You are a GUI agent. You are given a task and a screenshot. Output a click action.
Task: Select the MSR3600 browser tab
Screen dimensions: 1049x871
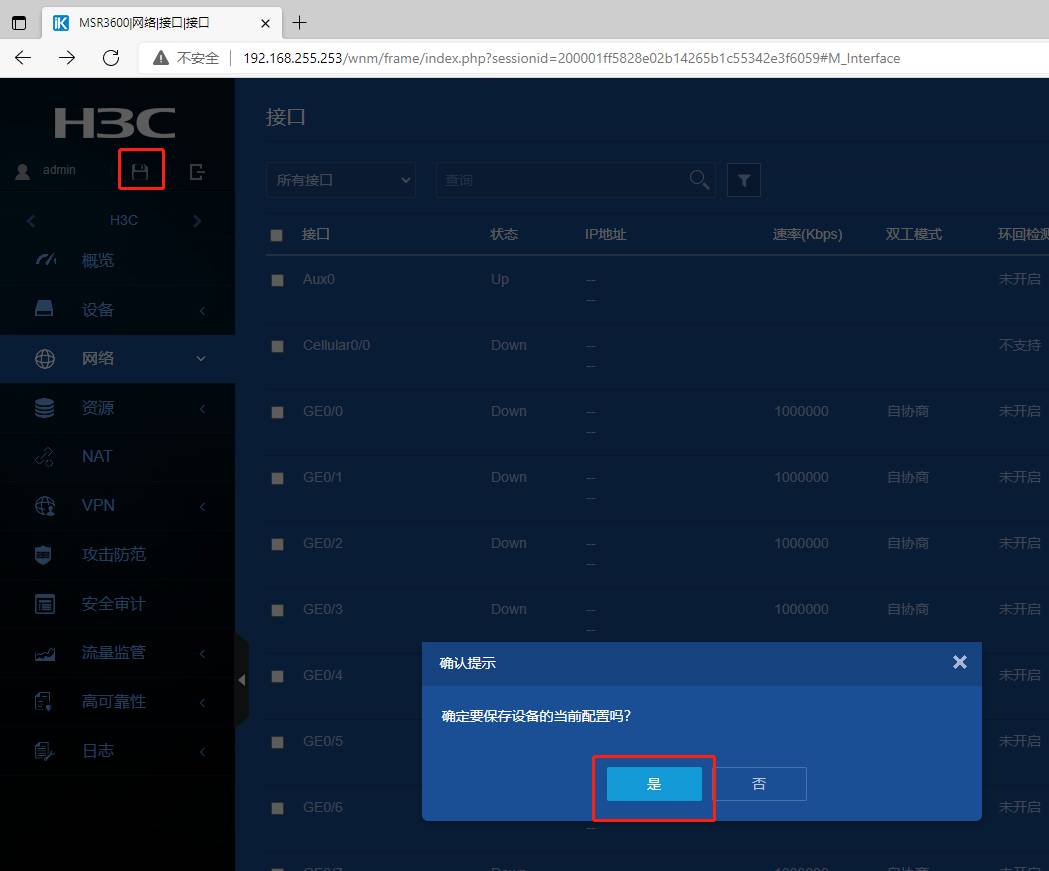pos(162,23)
